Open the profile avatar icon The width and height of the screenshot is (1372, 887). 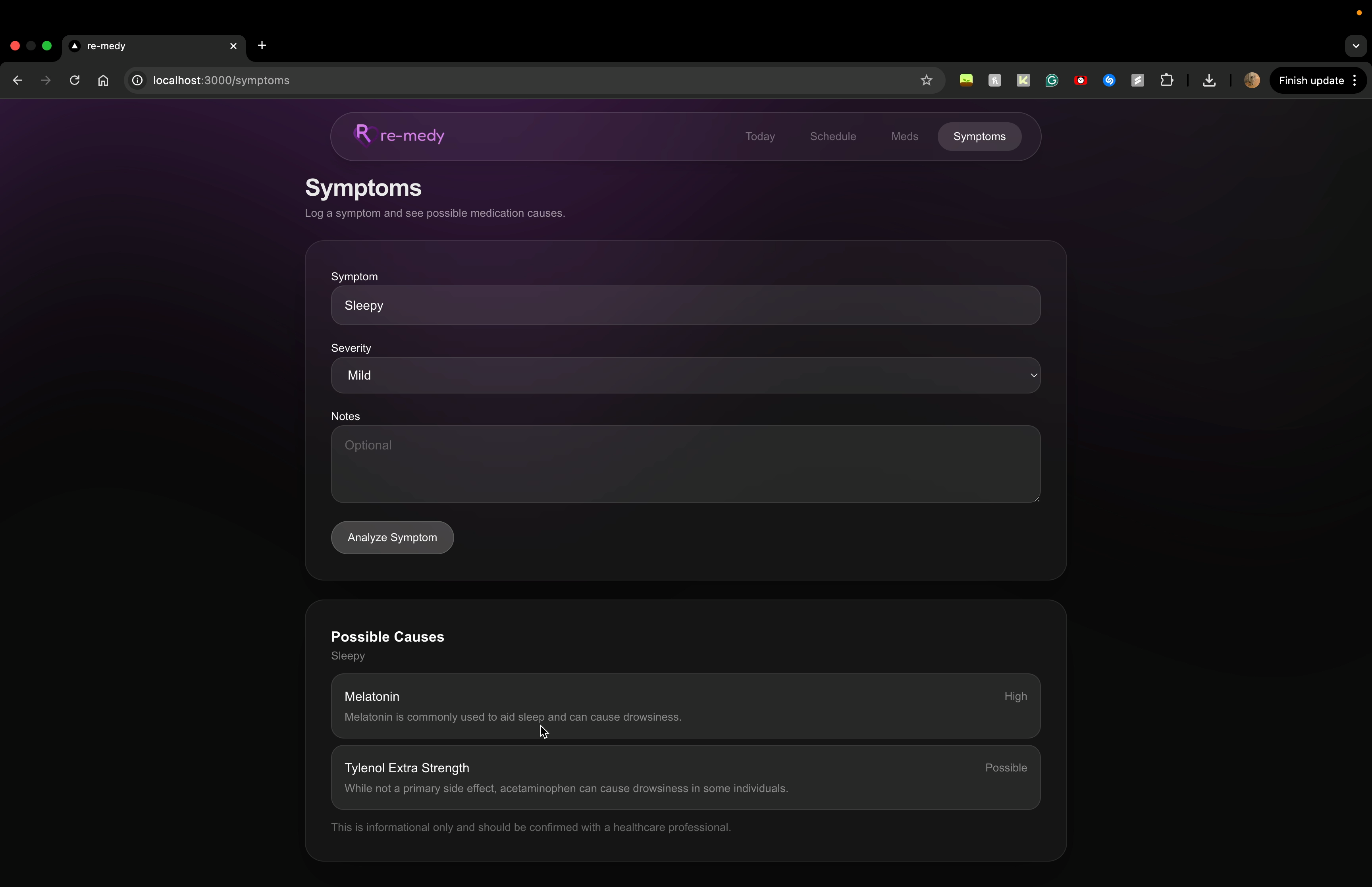(1251, 81)
